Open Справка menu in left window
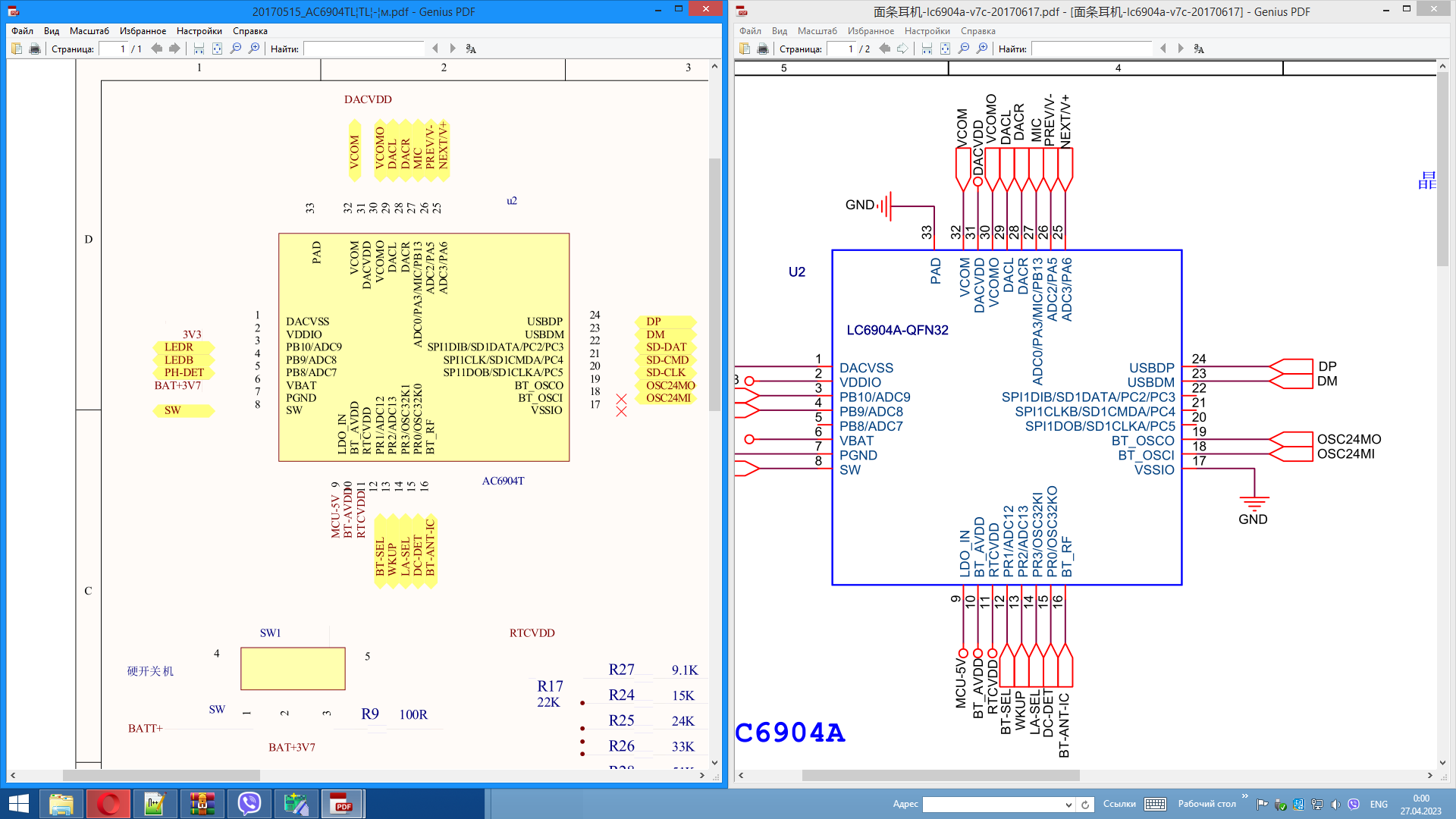Image resolution: width=1456 pixels, height=819 pixels. 250,31
